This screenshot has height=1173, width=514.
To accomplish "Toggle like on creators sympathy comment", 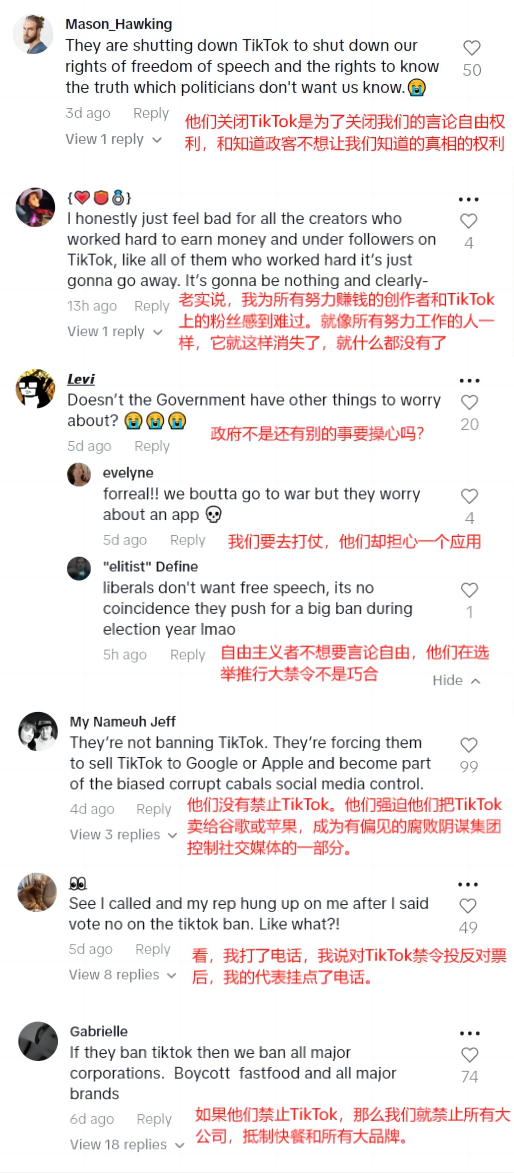I will point(468,221).
